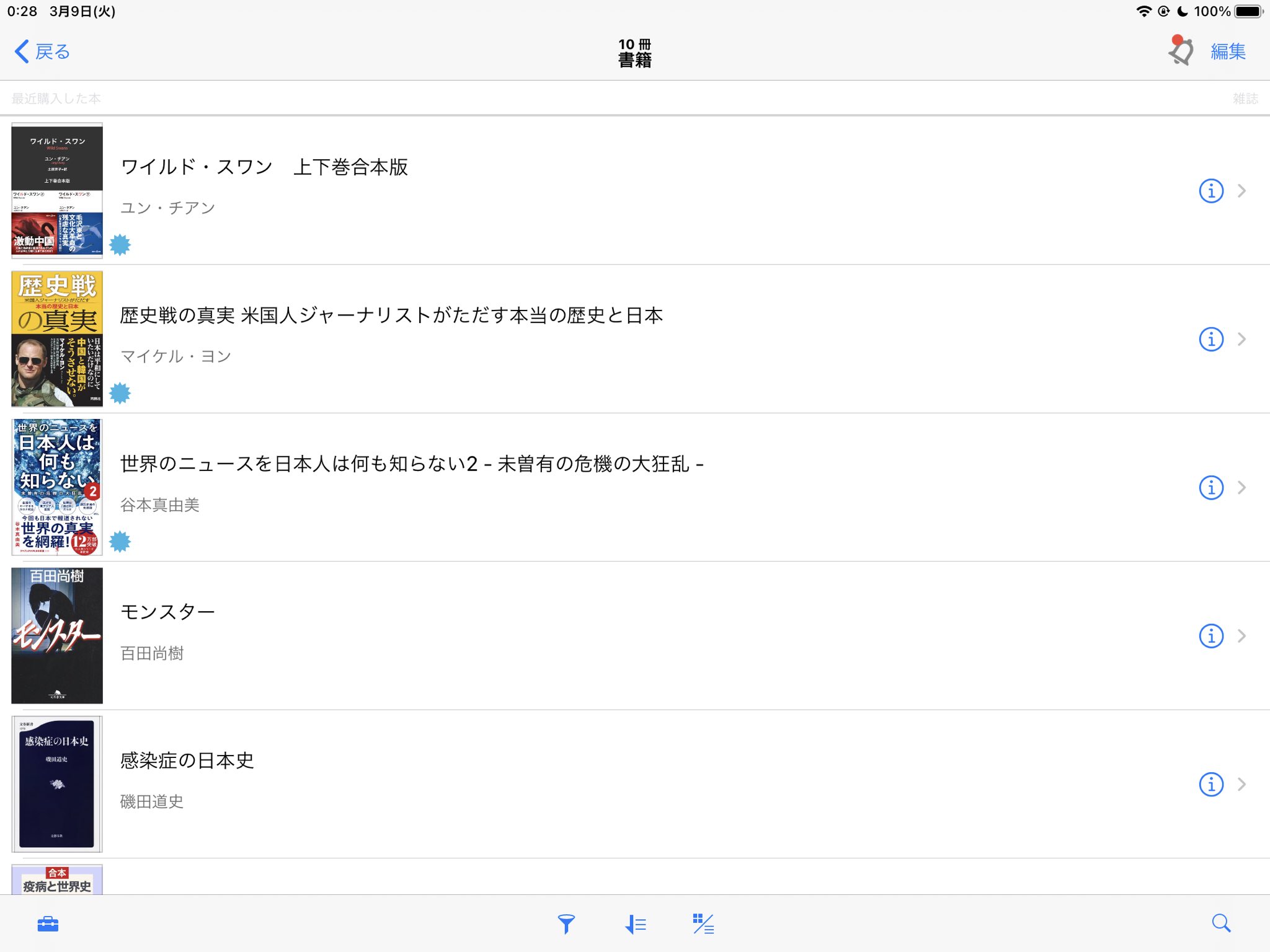Open chevron on 歴史戦の真実 row
1270x952 pixels.
[x=1241, y=339]
